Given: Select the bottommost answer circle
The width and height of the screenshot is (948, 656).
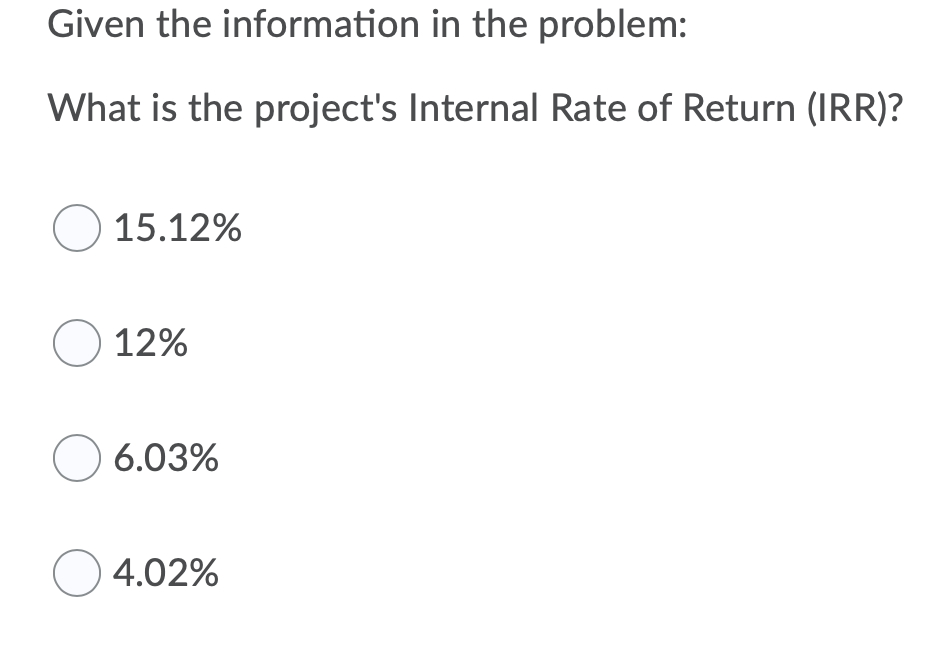Looking at the screenshot, I should click(x=76, y=573).
